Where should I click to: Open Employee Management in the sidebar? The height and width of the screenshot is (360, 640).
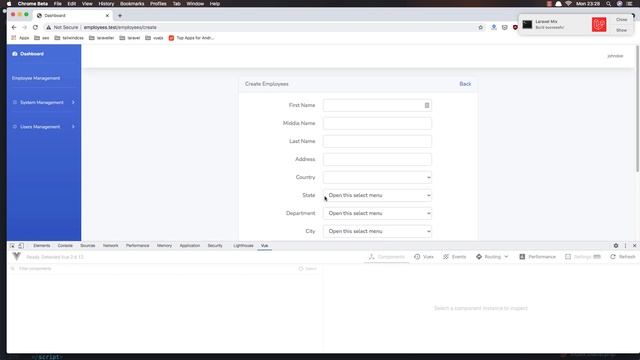point(36,78)
